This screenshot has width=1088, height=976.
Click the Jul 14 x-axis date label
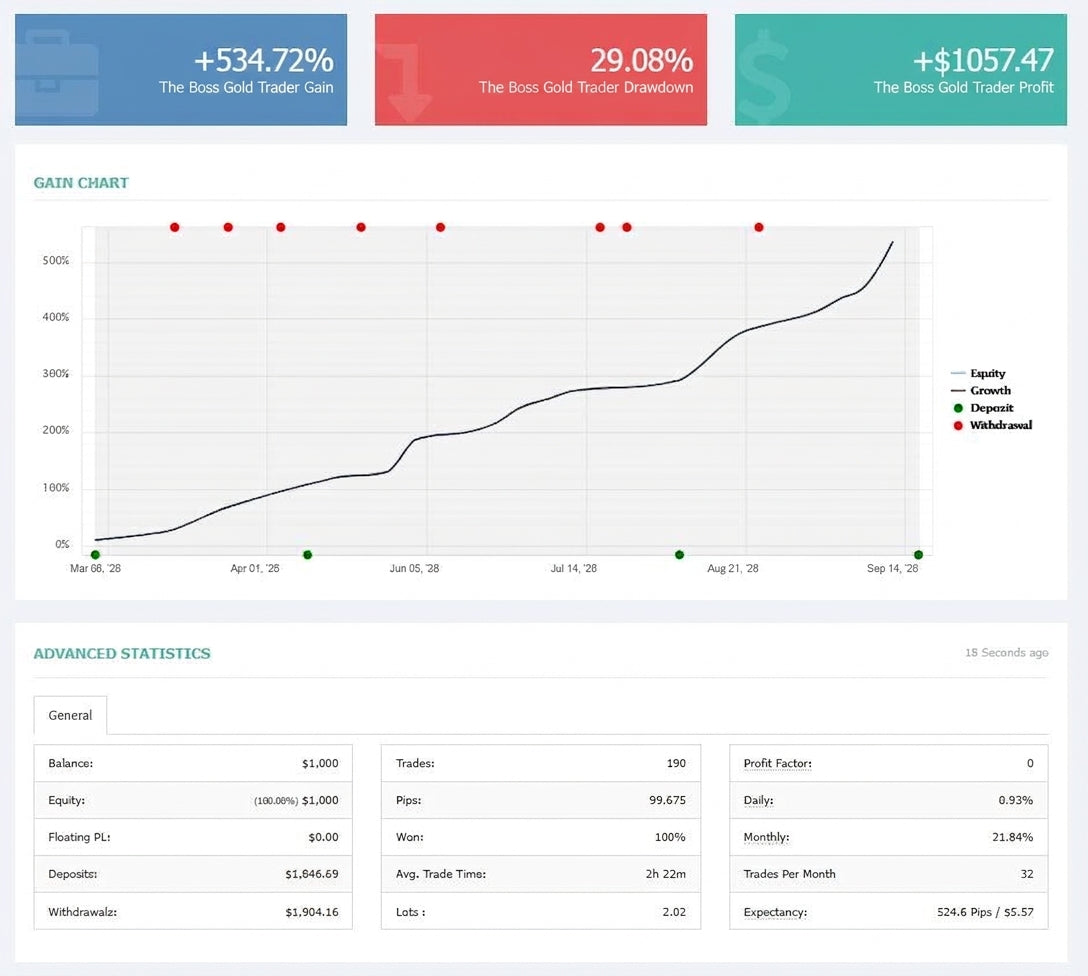573,569
